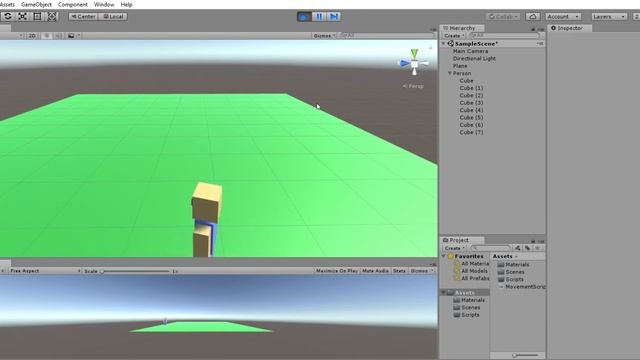Open the Free Aspect dropdown
Viewport: 640px width, 360px height.
coord(44,271)
